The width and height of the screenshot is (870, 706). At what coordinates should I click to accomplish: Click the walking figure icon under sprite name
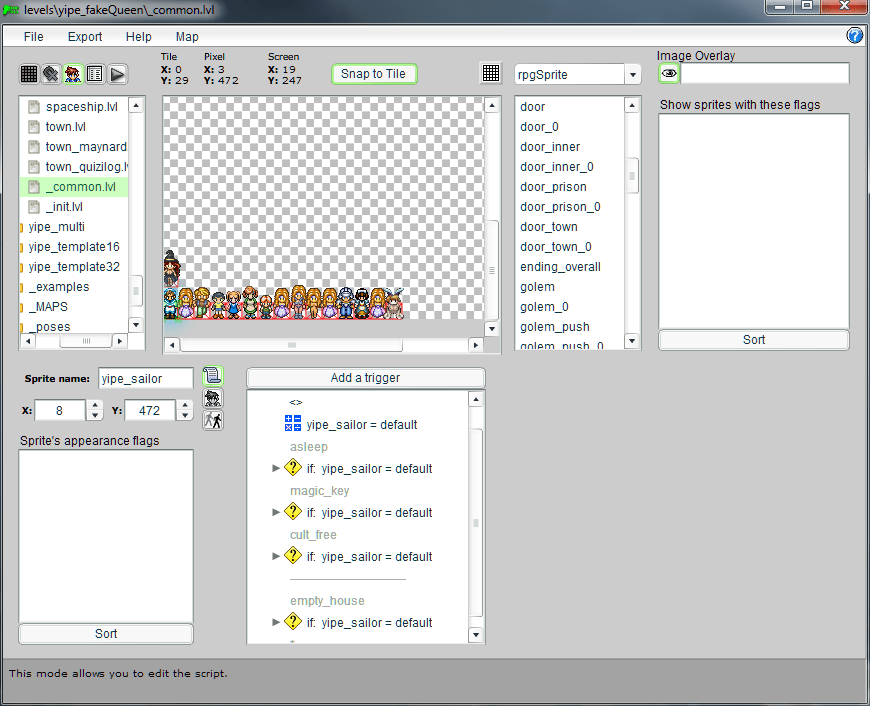tap(212, 421)
